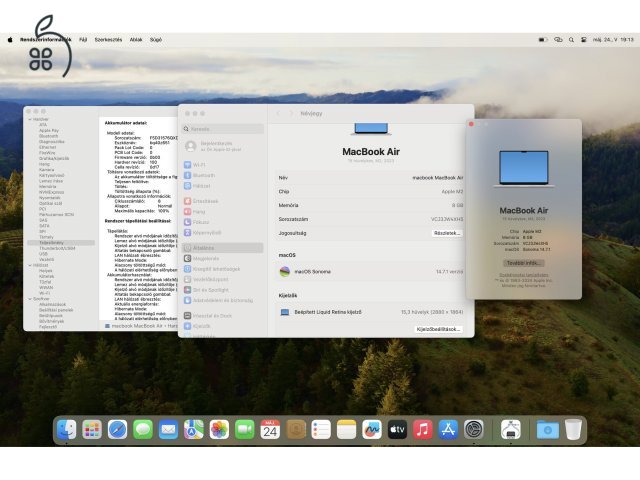
Task: Open the Apple TV app in the Dock
Action: [397, 429]
